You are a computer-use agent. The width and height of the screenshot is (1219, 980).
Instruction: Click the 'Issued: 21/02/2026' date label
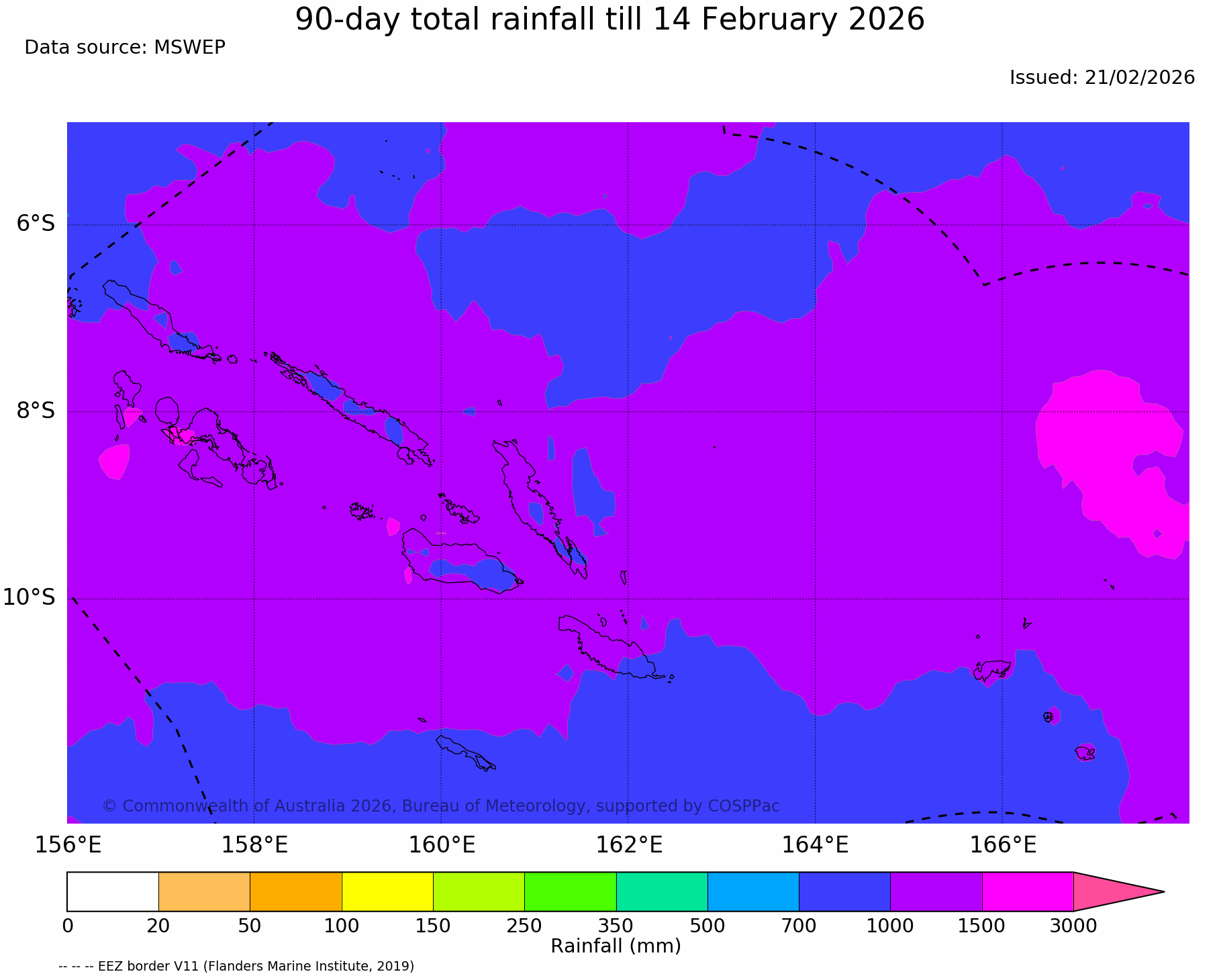[x=1102, y=78]
